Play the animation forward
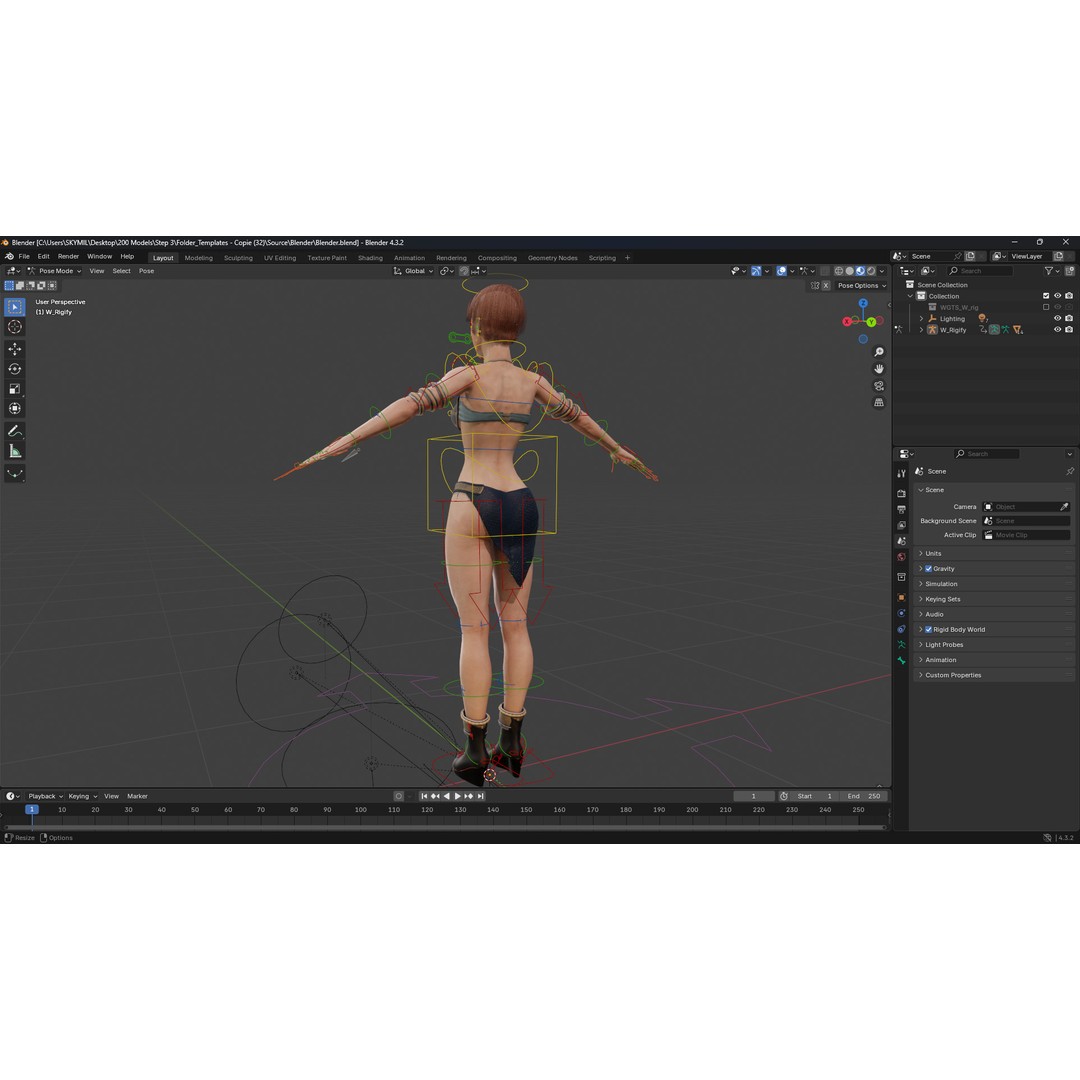The width and height of the screenshot is (1080, 1080). [457, 796]
